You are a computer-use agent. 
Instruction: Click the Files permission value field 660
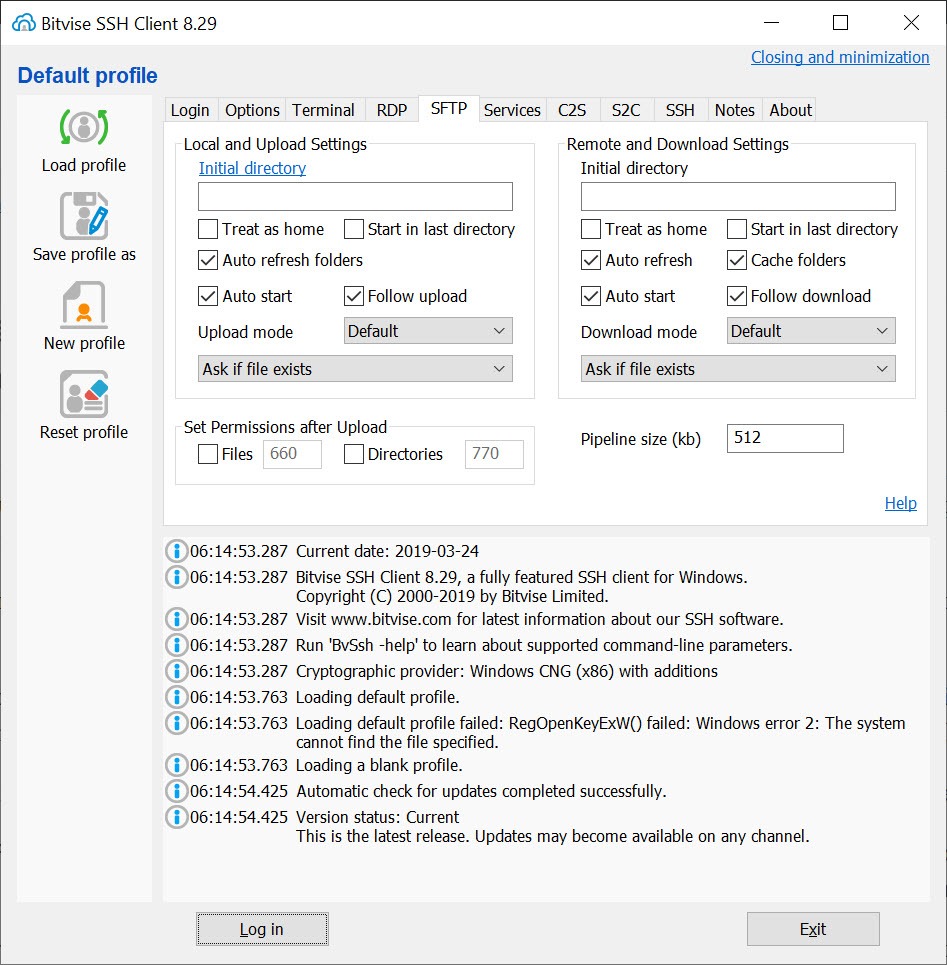pos(292,454)
